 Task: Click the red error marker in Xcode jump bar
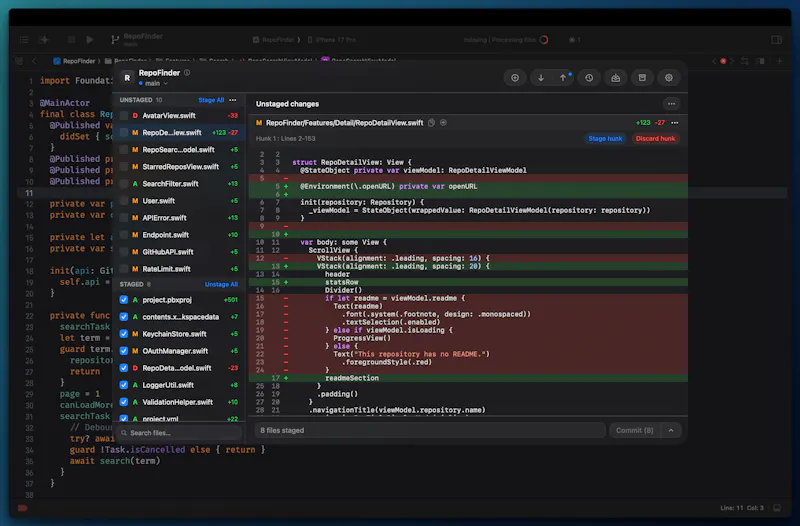tap(723, 61)
